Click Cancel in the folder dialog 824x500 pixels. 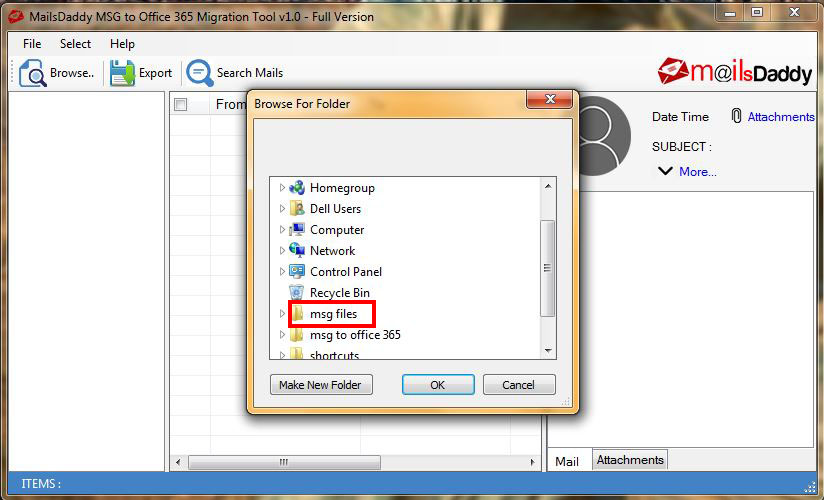coord(518,385)
